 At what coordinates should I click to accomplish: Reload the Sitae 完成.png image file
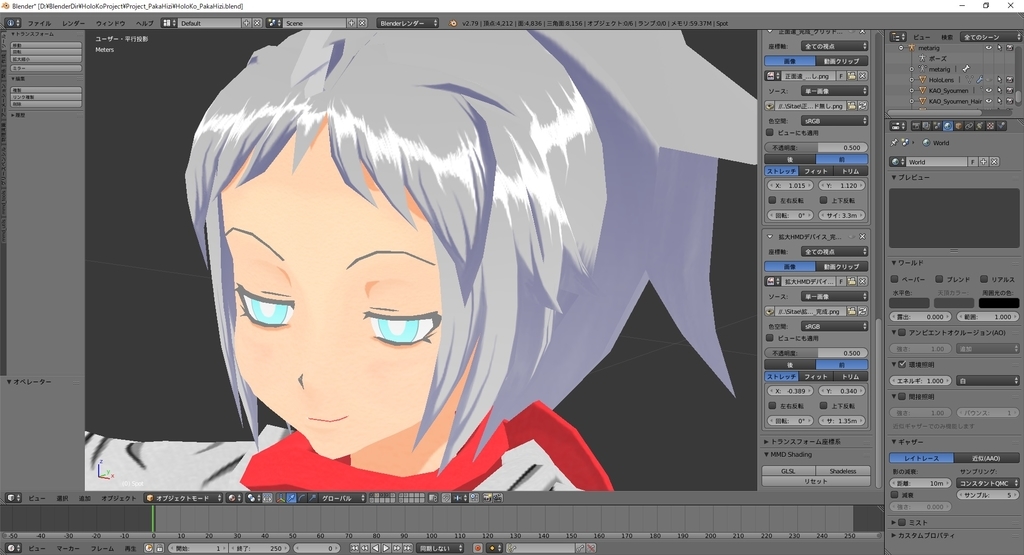(x=863, y=311)
